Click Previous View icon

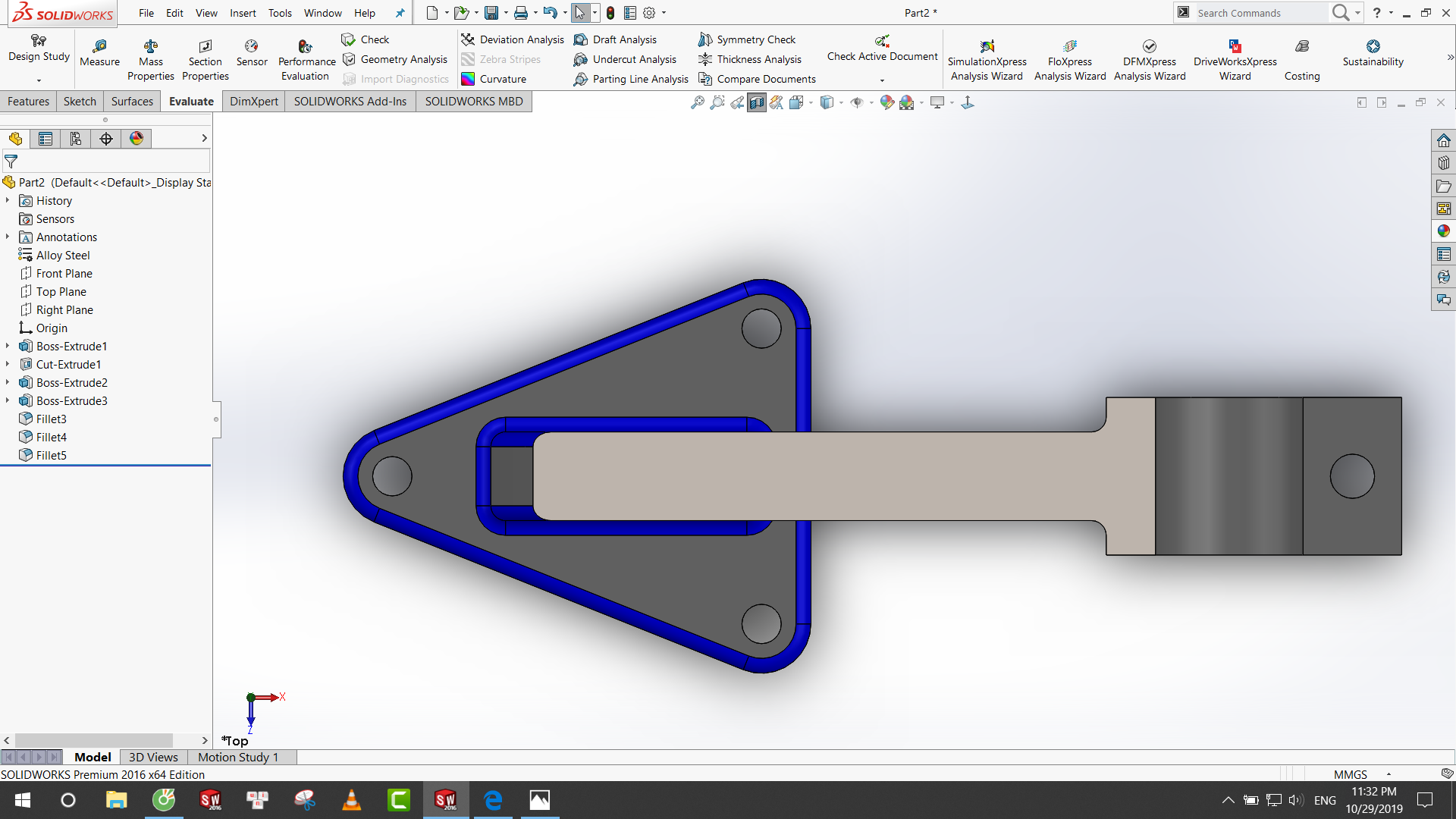(737, 102)
